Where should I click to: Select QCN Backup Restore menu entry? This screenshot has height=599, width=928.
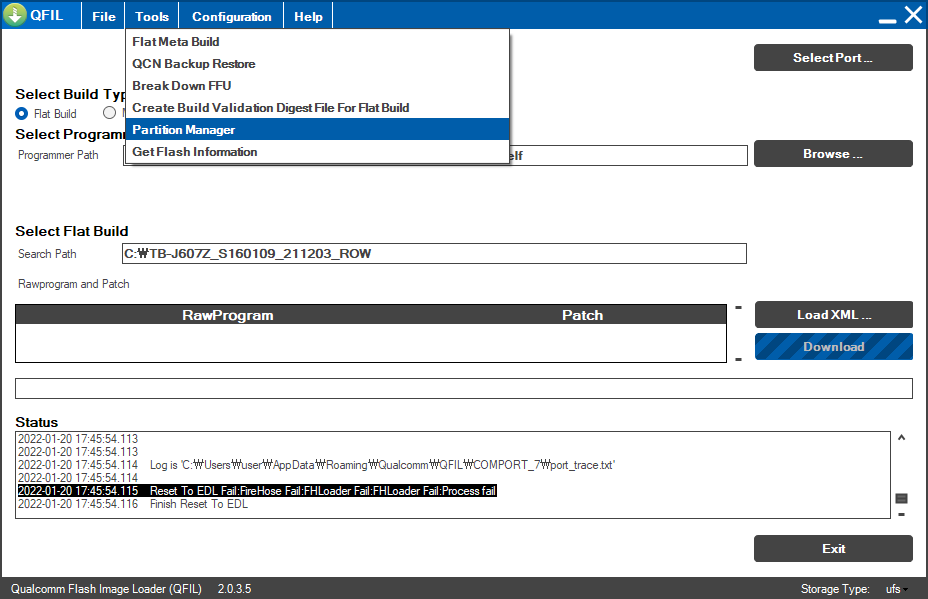pos(317,63)
